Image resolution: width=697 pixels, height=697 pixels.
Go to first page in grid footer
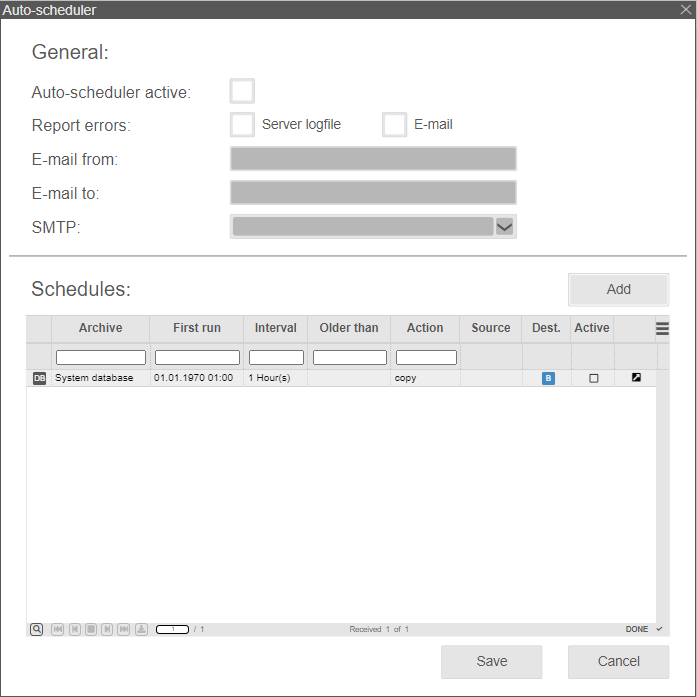tap(57, 629)
